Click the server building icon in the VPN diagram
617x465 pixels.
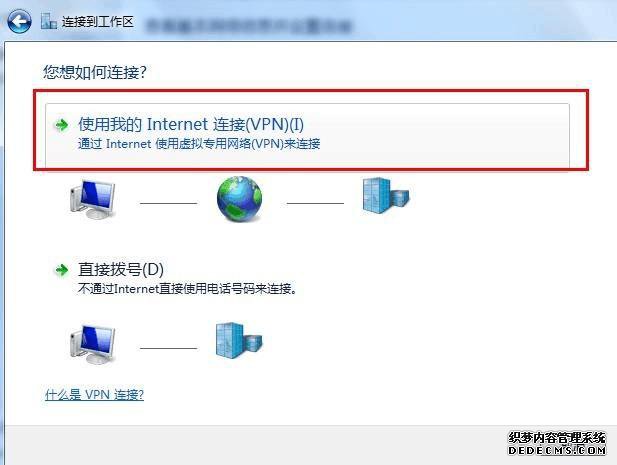tap(386, 196)
